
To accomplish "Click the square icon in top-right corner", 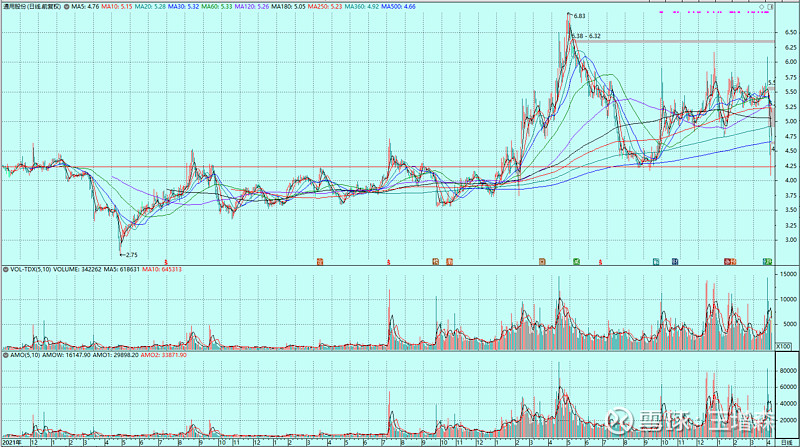I will (773, 6).
